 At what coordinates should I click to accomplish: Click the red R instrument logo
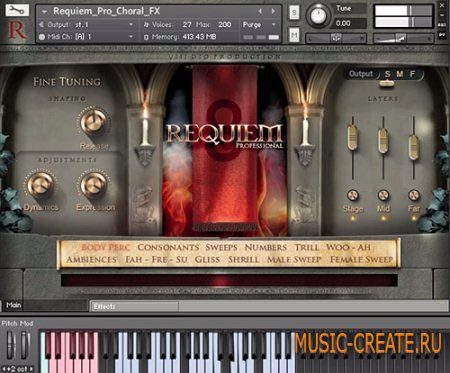pos(17,30)
